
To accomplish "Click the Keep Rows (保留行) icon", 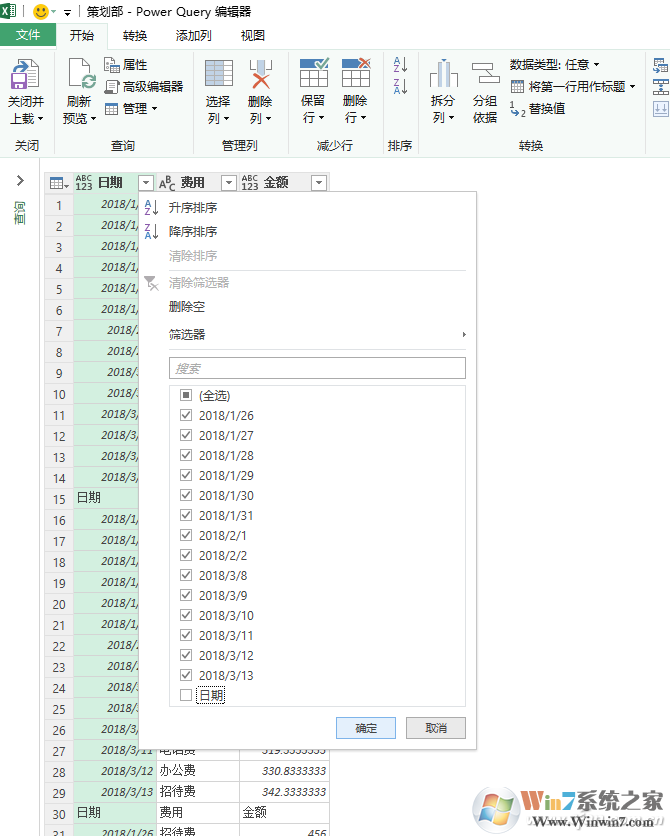I will [x=313, y=73].
